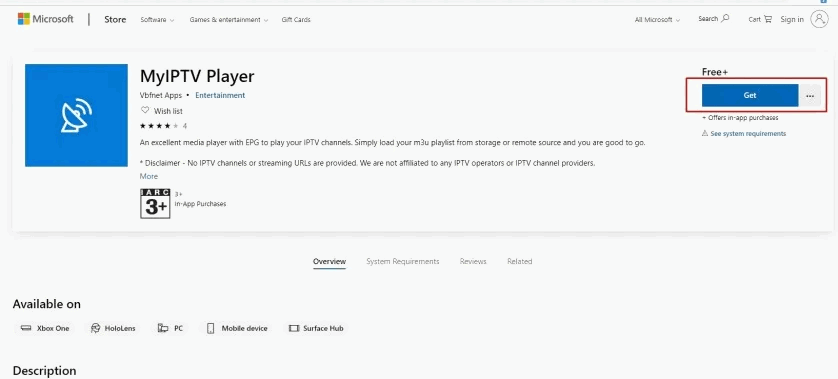Click the Xbox One platform chip
The image size is (838, 379).
tap(45, 328)
